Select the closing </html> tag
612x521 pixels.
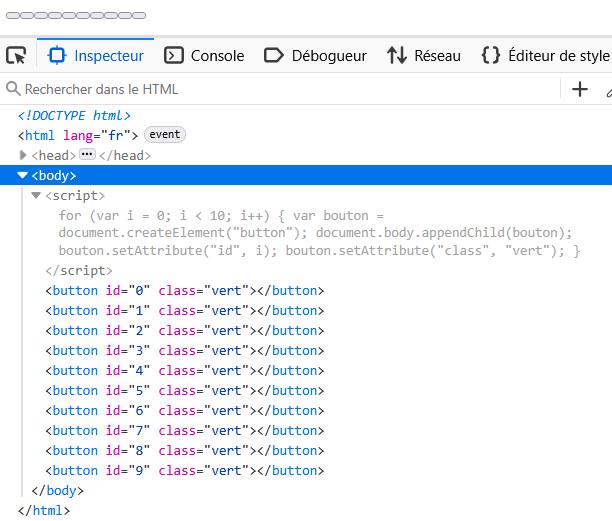tap(44, 510)
